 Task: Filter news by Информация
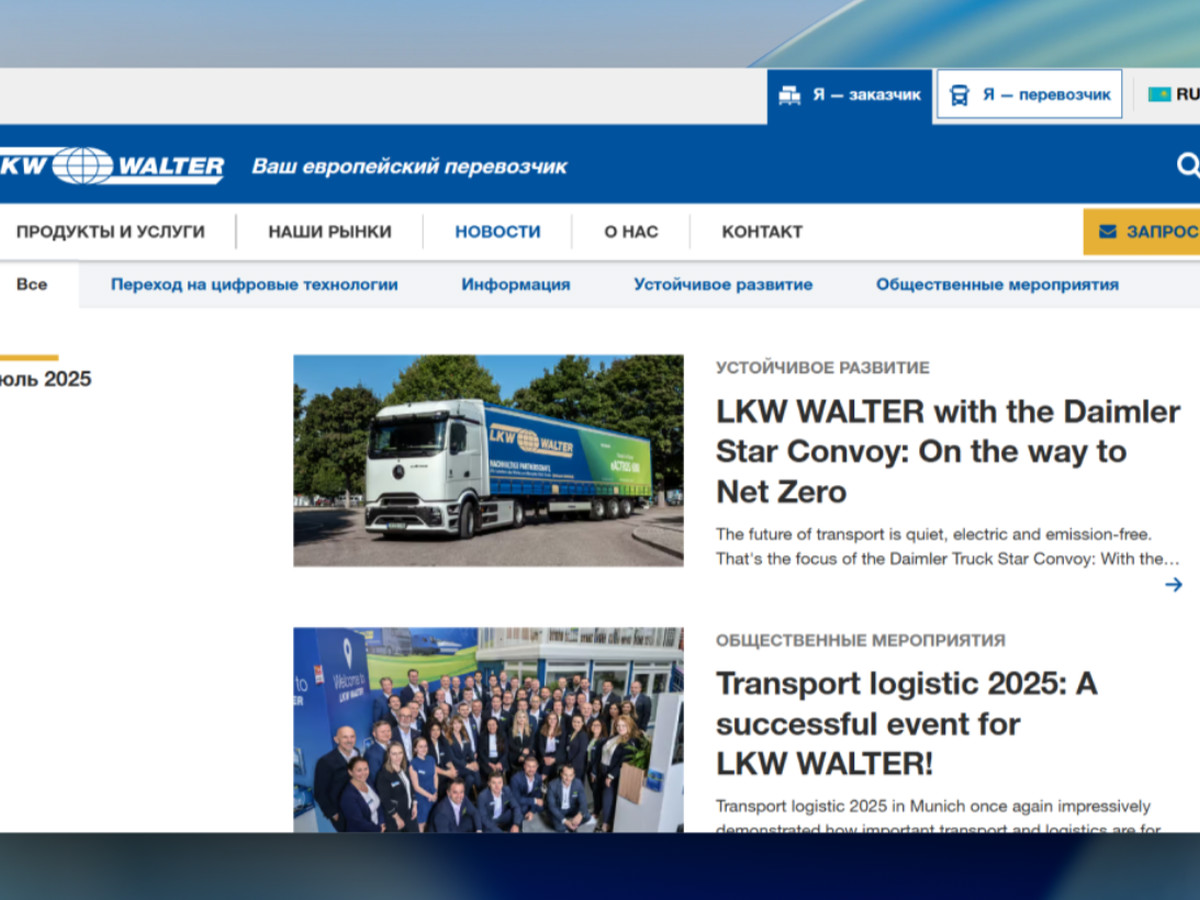pos(516,284)
